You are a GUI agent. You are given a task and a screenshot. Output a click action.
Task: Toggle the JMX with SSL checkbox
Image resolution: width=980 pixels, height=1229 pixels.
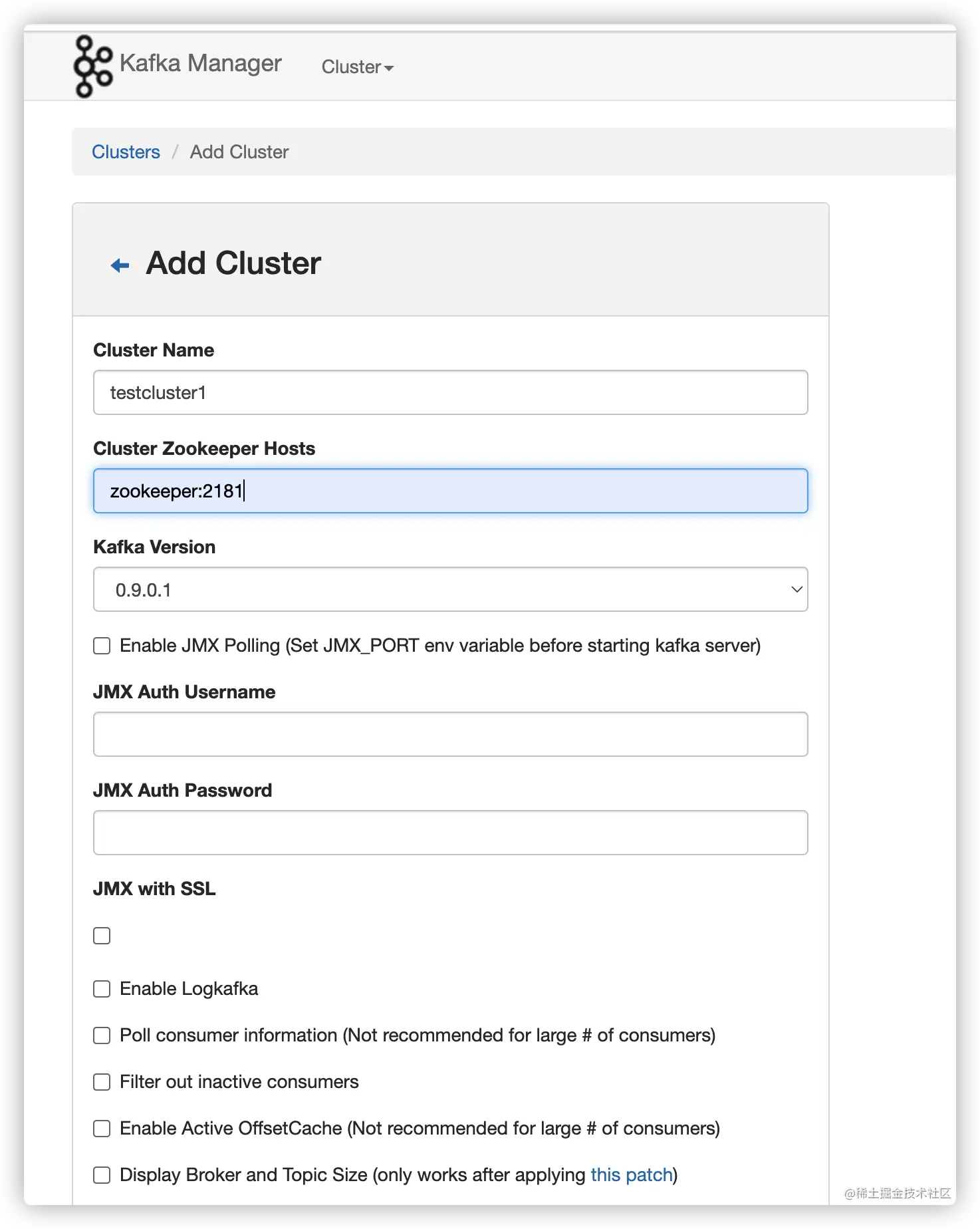click(102, 936)
